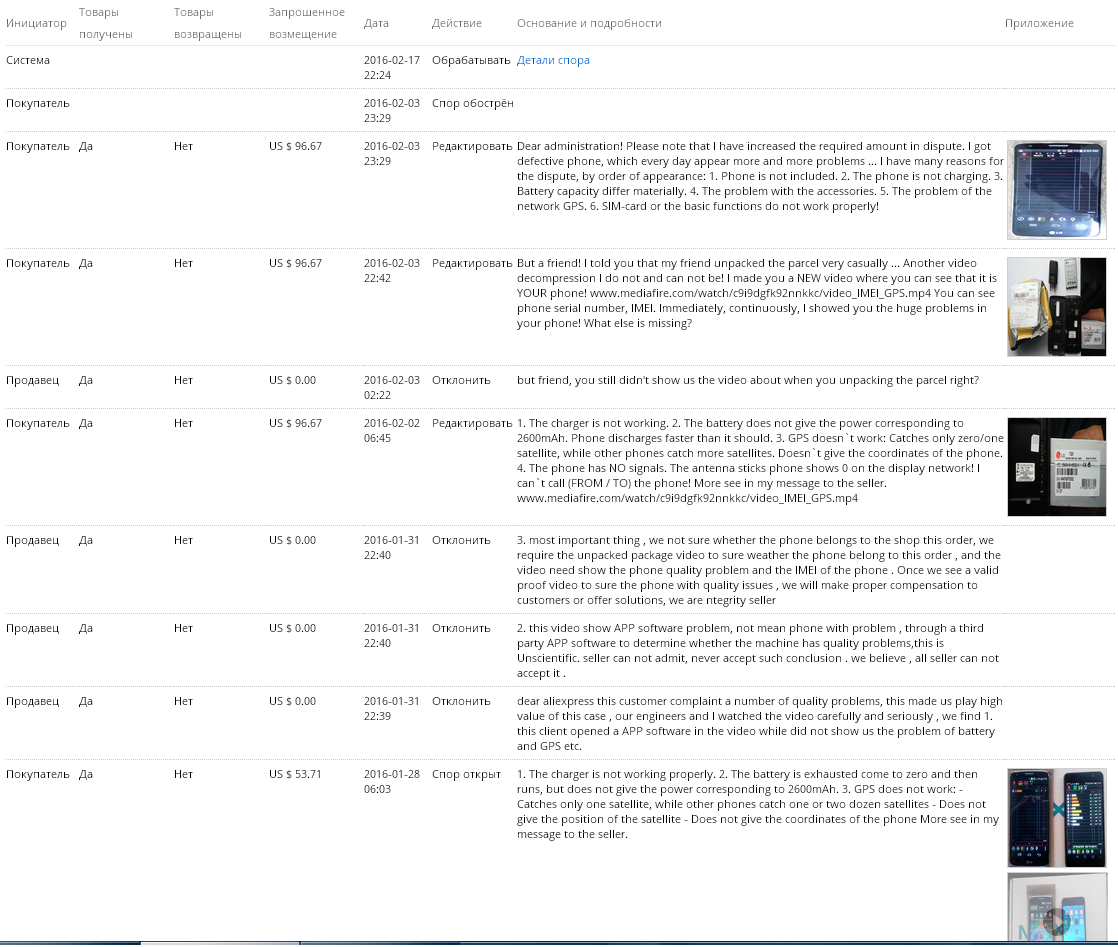Click the Запрошенное возмещение column header
This screenshot has height=947, width=1118.
306,23
